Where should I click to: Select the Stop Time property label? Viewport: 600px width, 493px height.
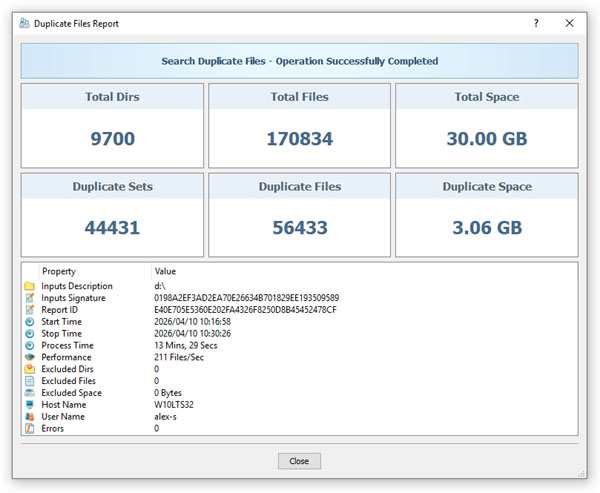[x=61, y=333]
